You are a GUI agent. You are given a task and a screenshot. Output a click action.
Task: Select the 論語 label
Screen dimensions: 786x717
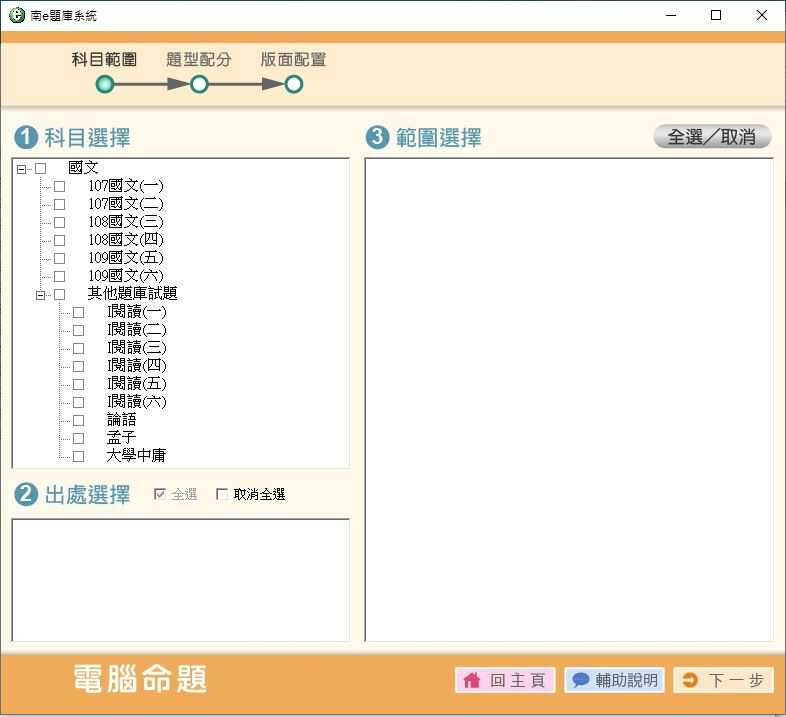[122, 419]
